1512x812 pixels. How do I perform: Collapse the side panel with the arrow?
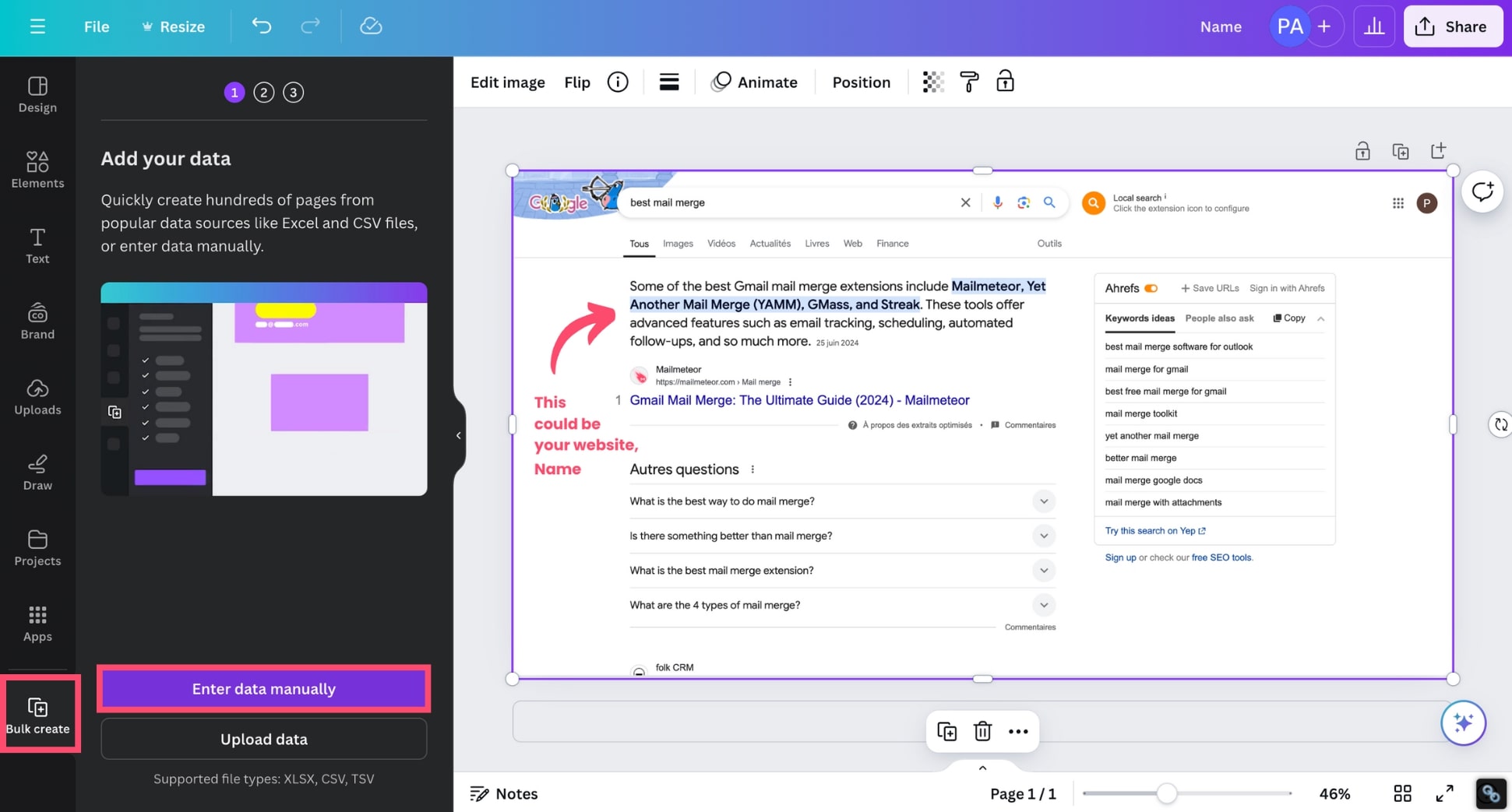(x=459, y=435)
